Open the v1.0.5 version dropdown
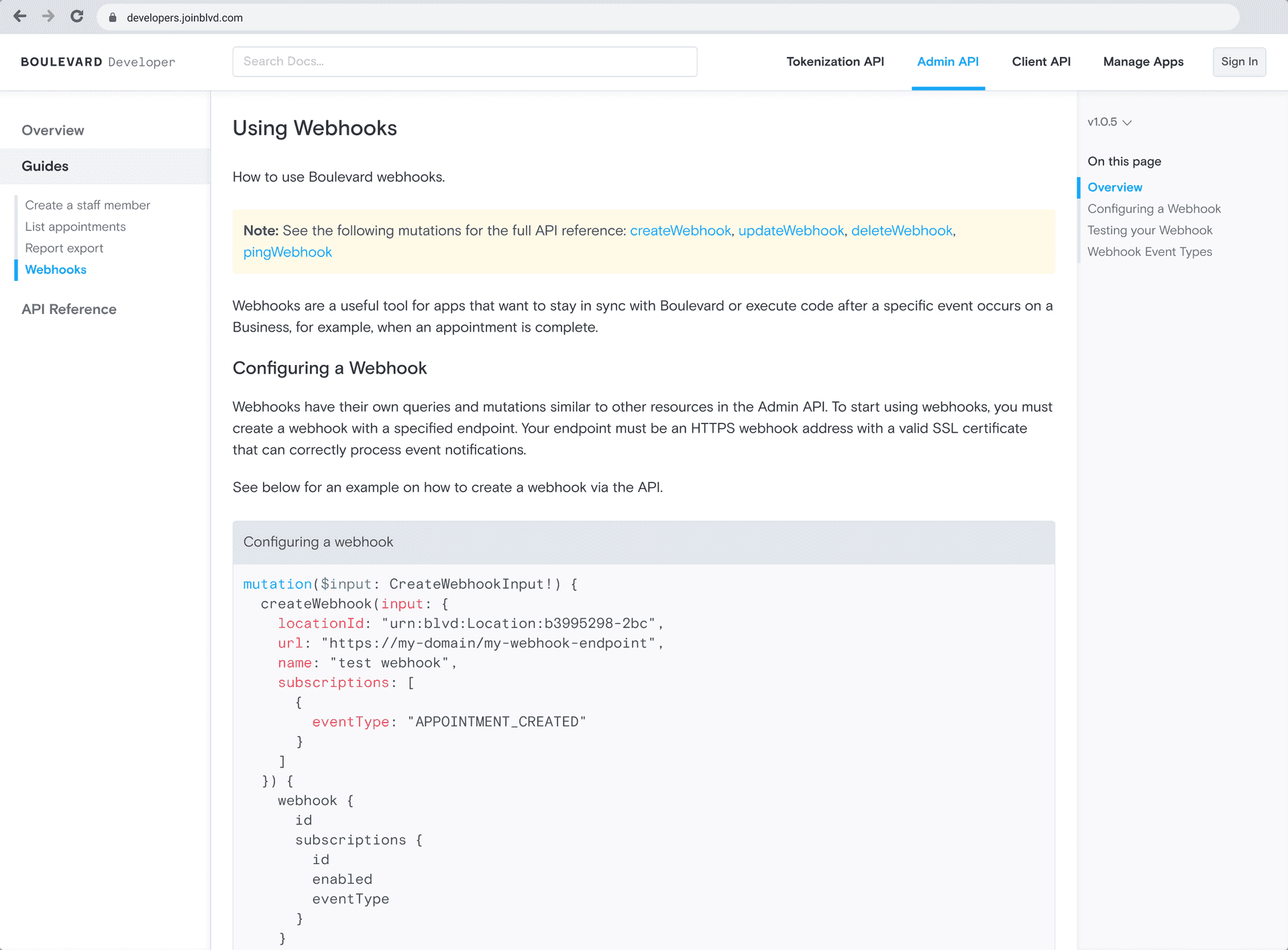The image size is (1288, 950). pos(1110,122)
